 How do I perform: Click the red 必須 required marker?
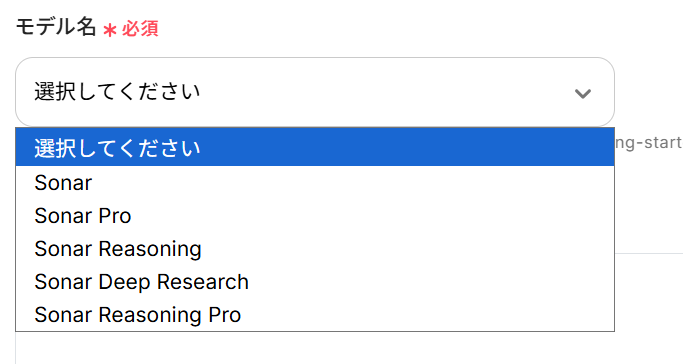point(140,29)
